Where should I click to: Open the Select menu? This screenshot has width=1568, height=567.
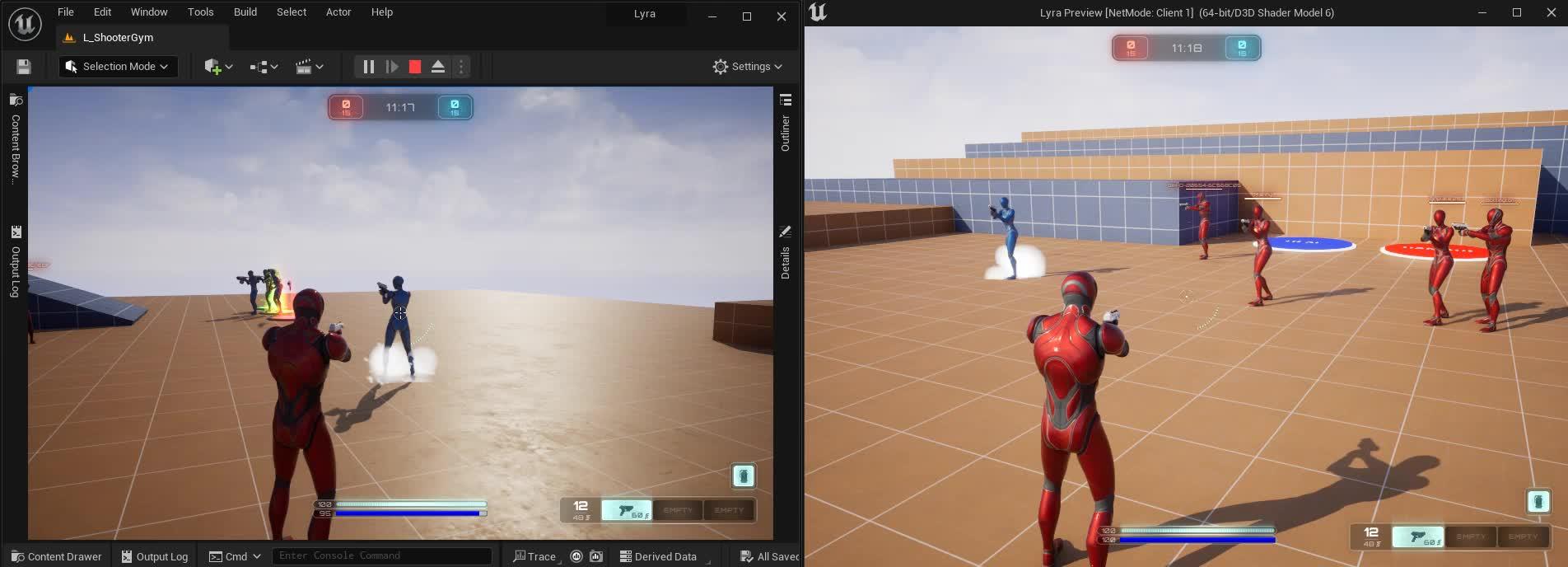point(292,12)
